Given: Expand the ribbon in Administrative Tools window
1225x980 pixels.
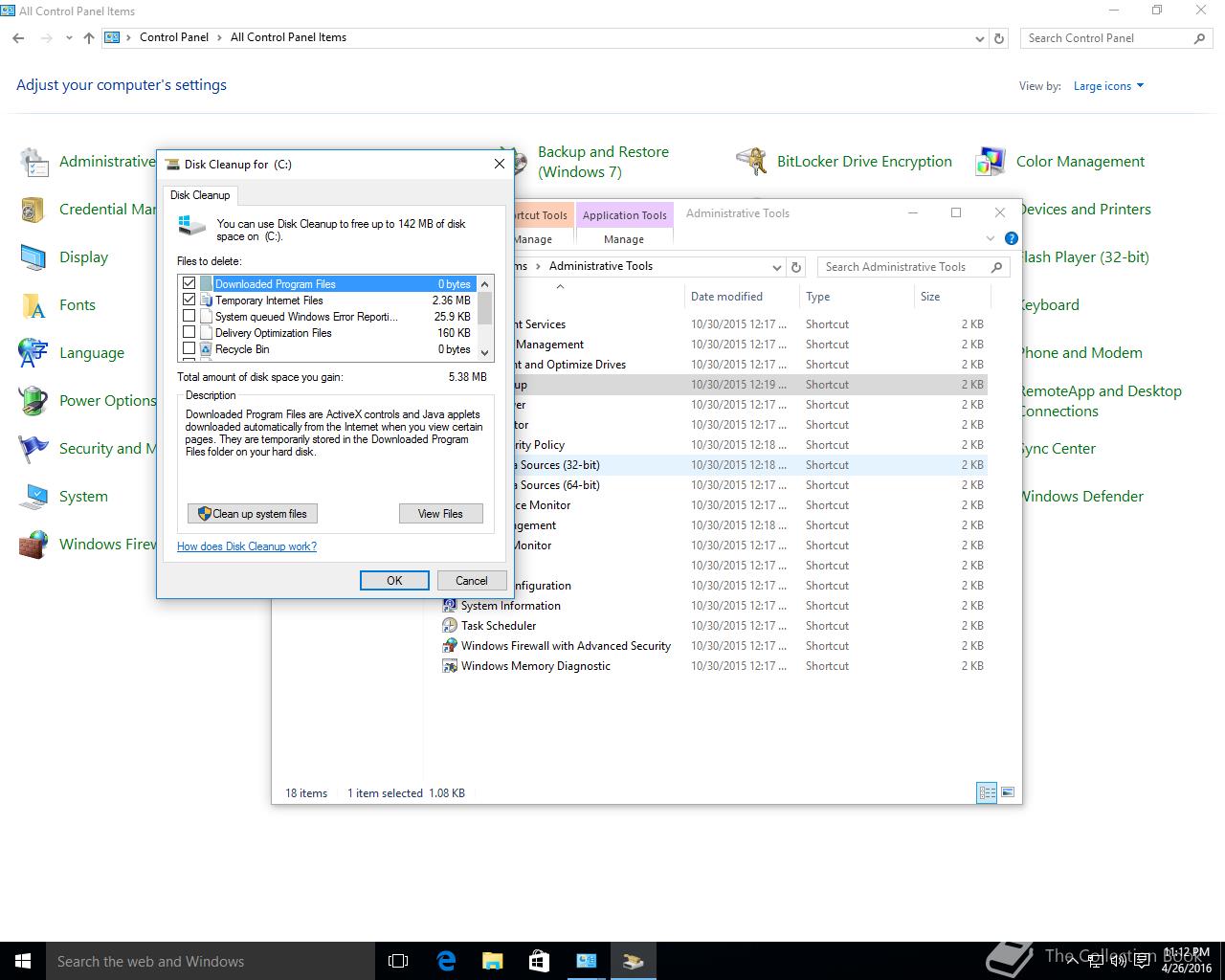Looking at the screenshot, I should click(990, 238).
